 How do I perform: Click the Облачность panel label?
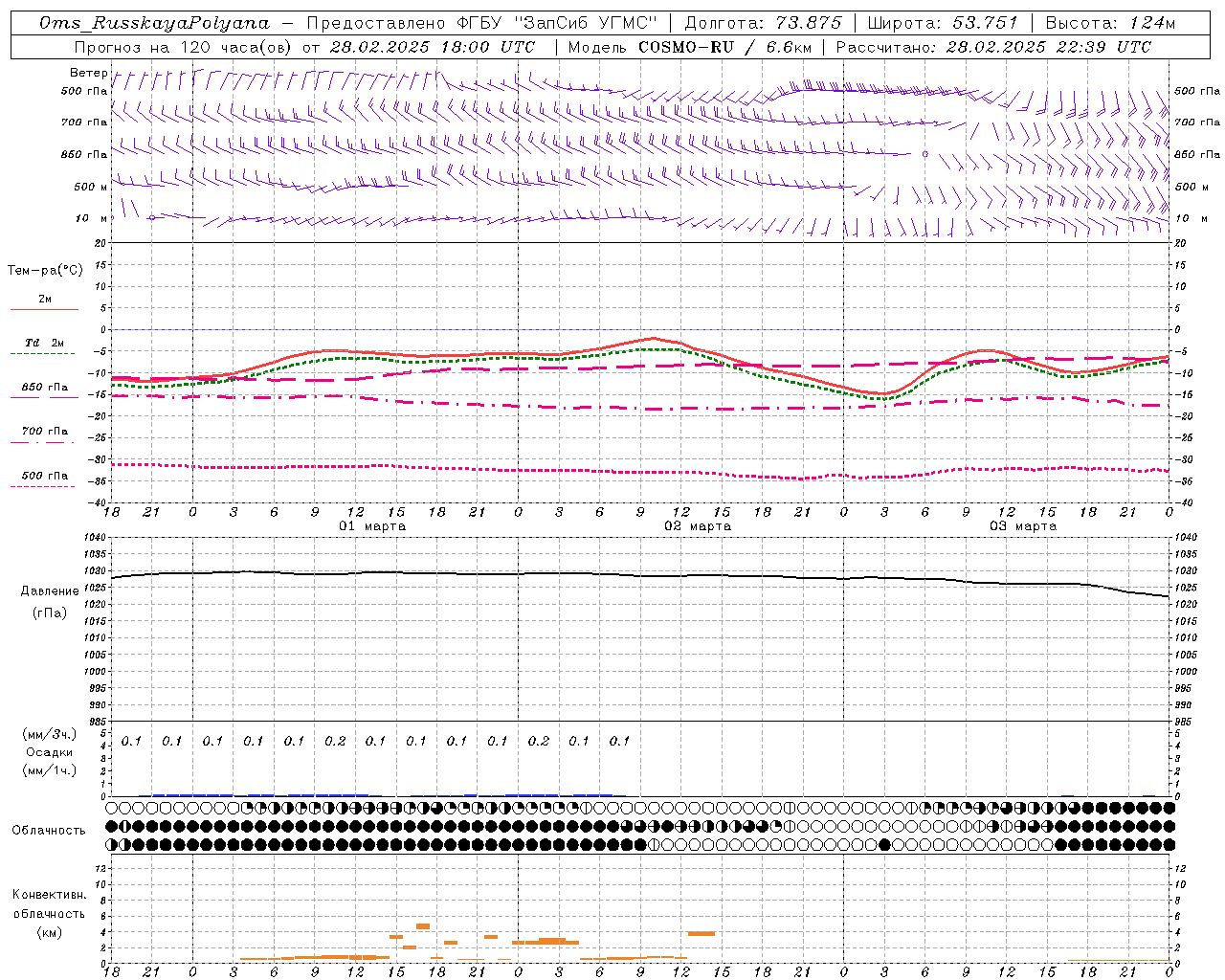click(x=49, y=831)
